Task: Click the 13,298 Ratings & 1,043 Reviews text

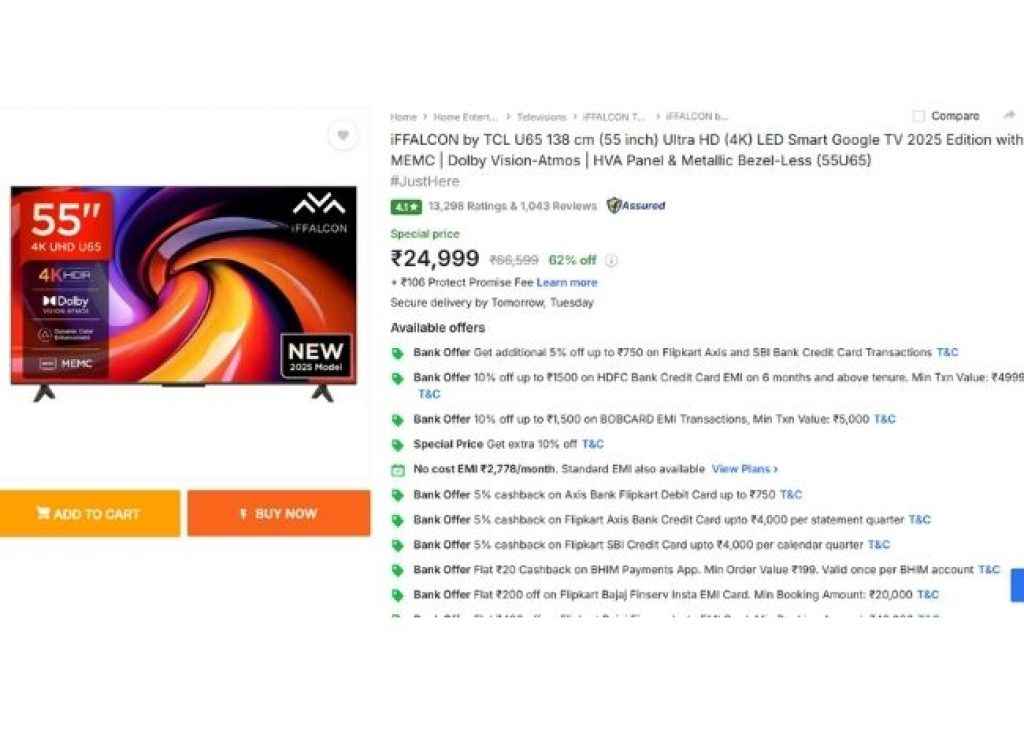Action: [512, 206]
